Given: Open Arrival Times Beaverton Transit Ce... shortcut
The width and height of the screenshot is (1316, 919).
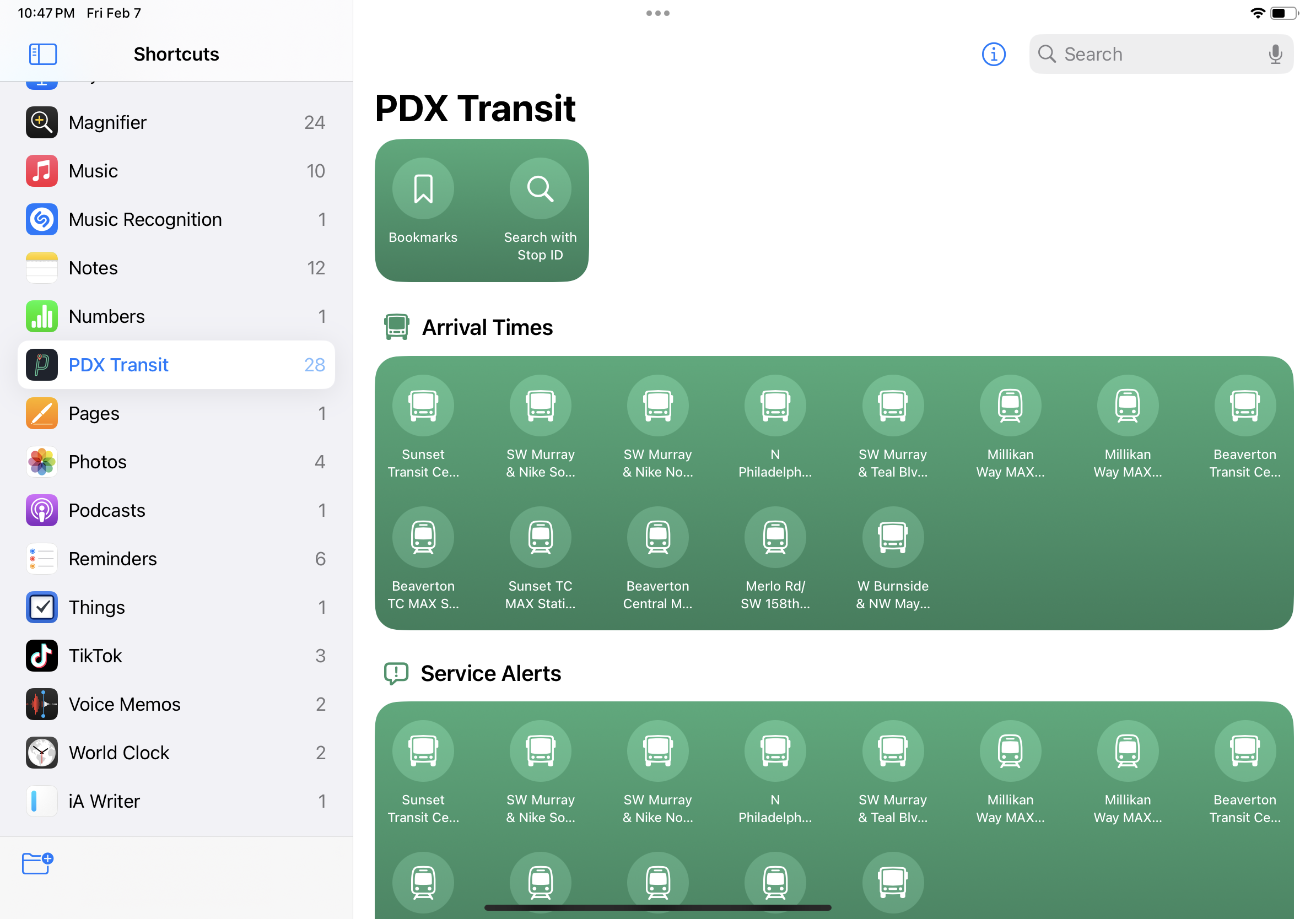Looking at the screenshot, I should (1244, 427).
